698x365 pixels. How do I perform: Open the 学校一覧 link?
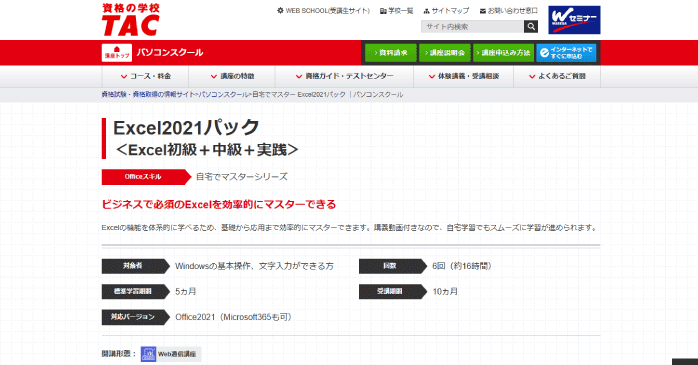point(397,11)
